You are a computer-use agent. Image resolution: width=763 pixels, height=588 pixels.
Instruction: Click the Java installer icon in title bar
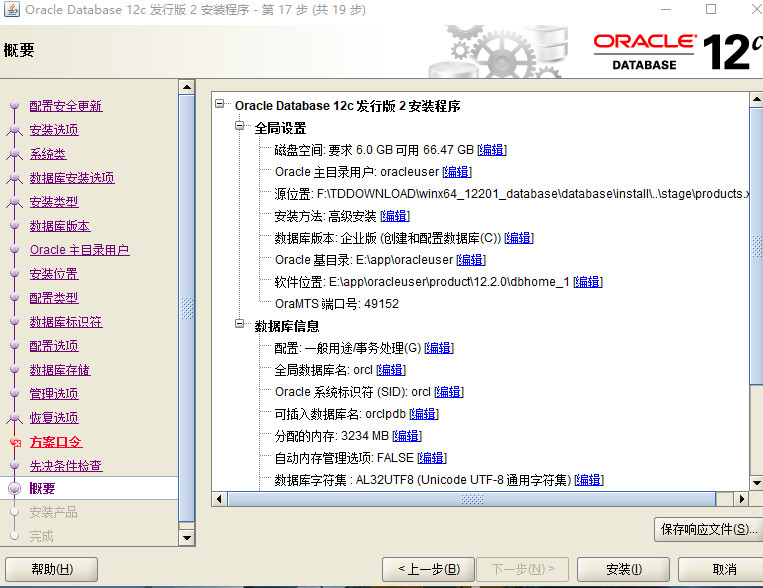[12, 9]
